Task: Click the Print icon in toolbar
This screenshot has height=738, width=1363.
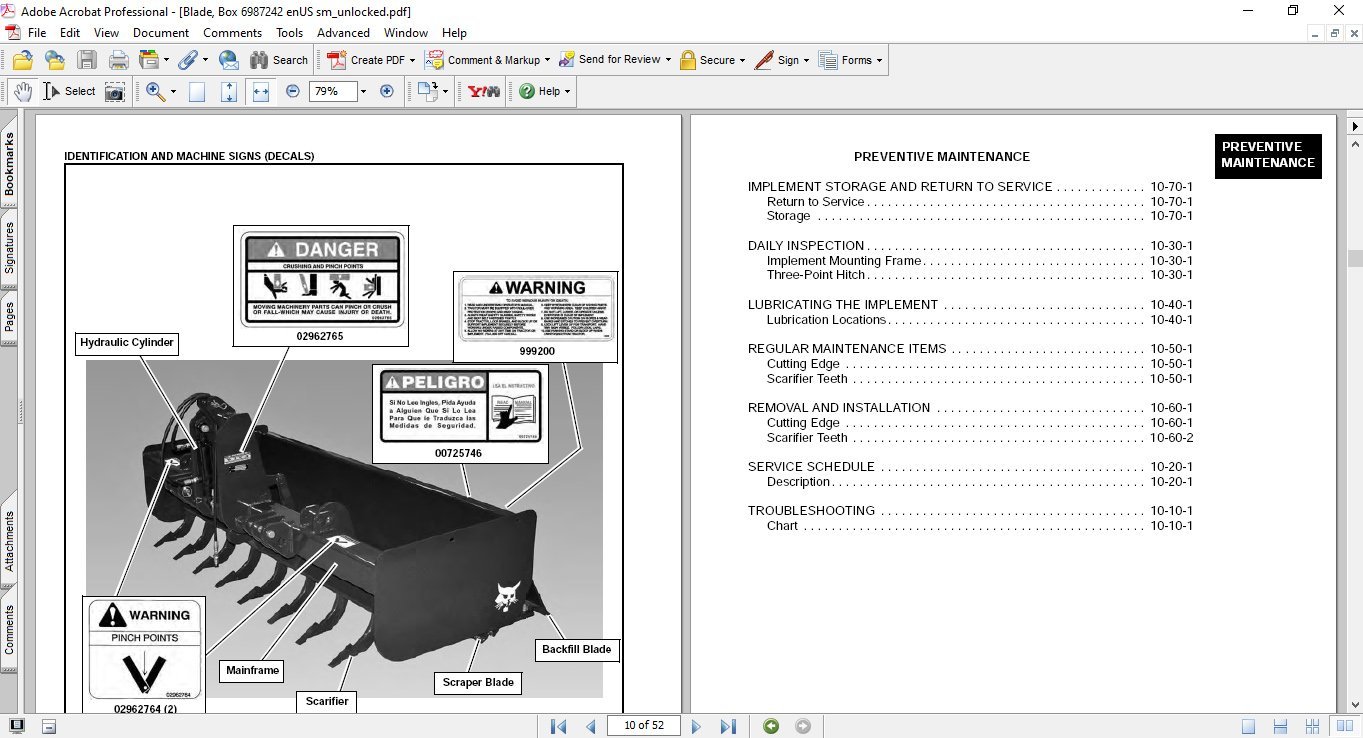Action: click(118, 60)
